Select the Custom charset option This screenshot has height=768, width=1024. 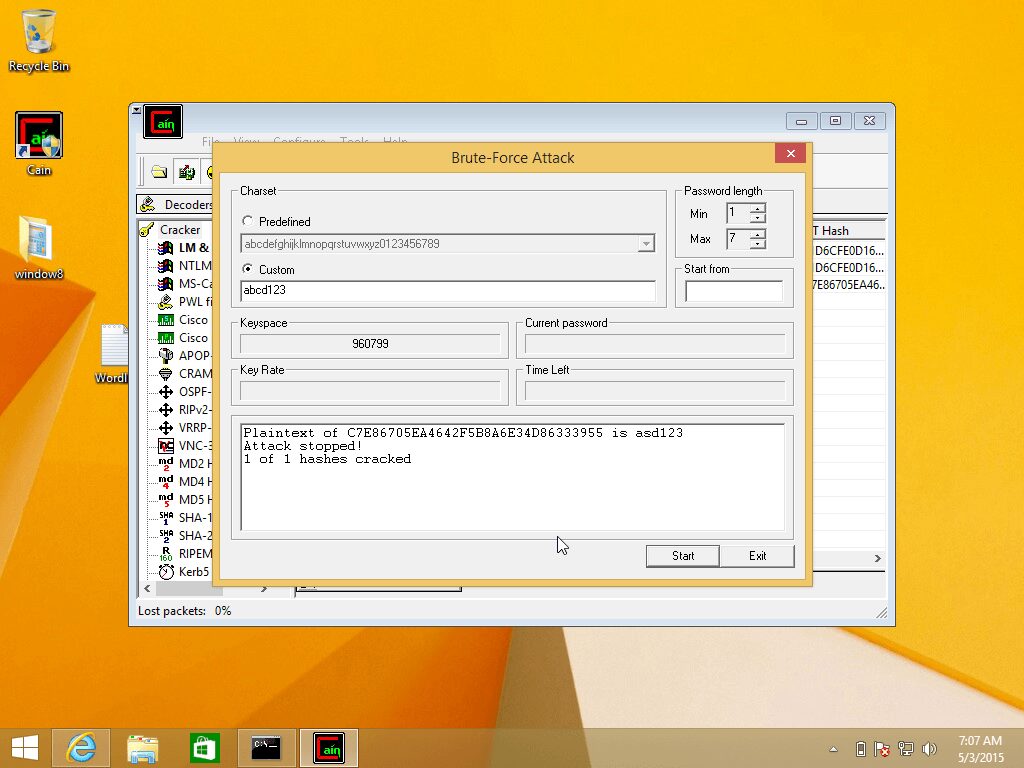tap(248, 269)
